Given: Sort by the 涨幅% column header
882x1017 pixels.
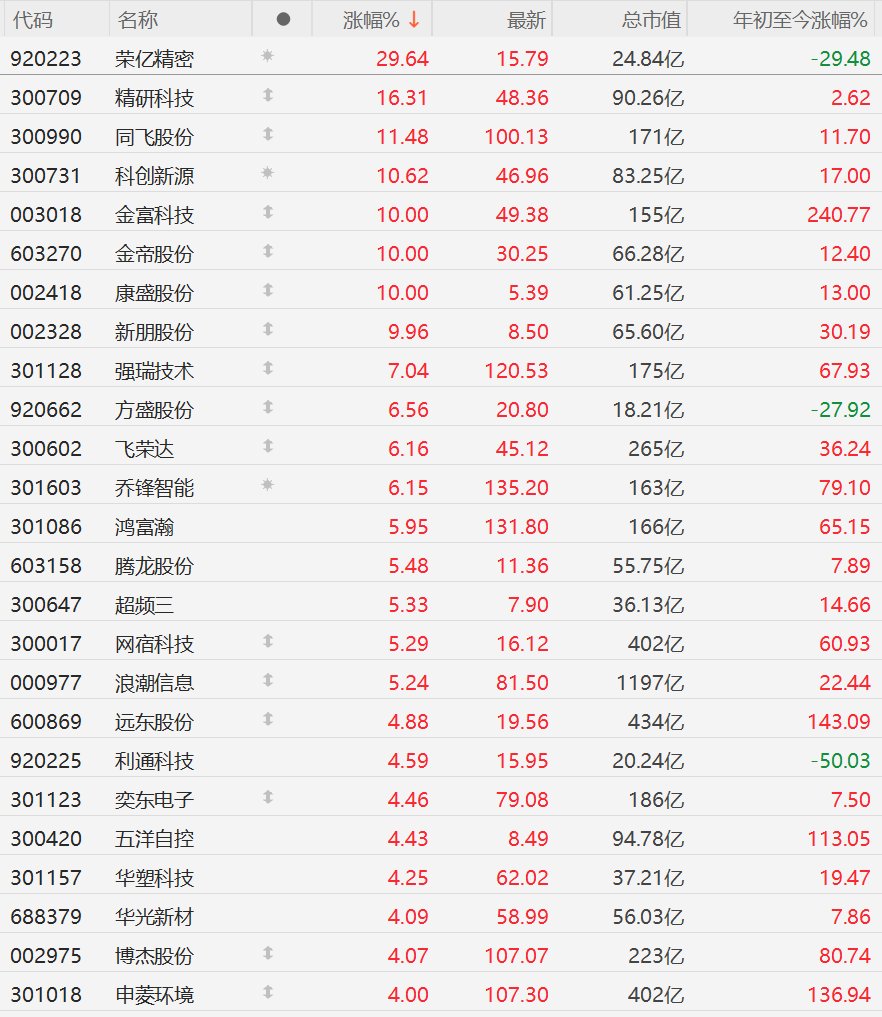Looking at the screenshot, I should tap(371, 20).
